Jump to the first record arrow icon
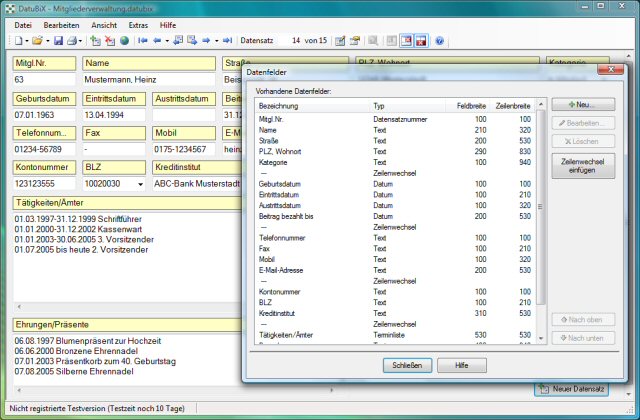Screen dimensions: 640x420 point(143,41)
